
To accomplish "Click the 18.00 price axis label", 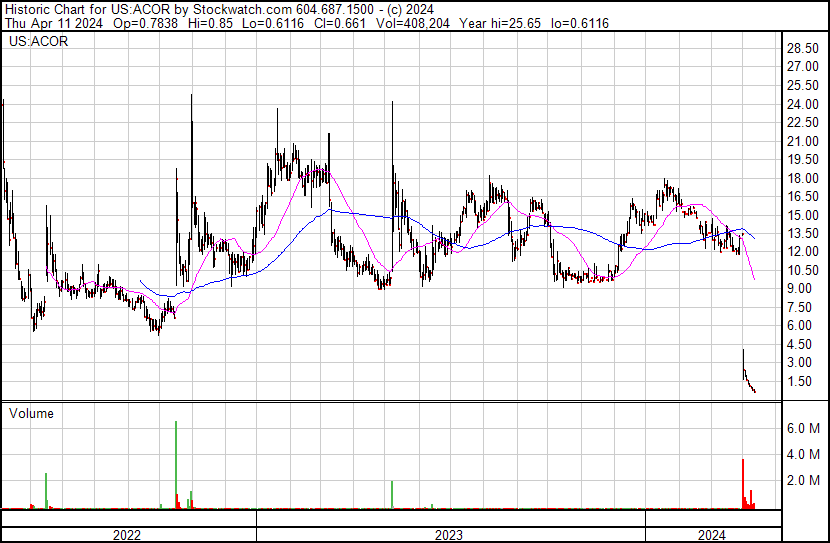I will click(x=803, y=178).
